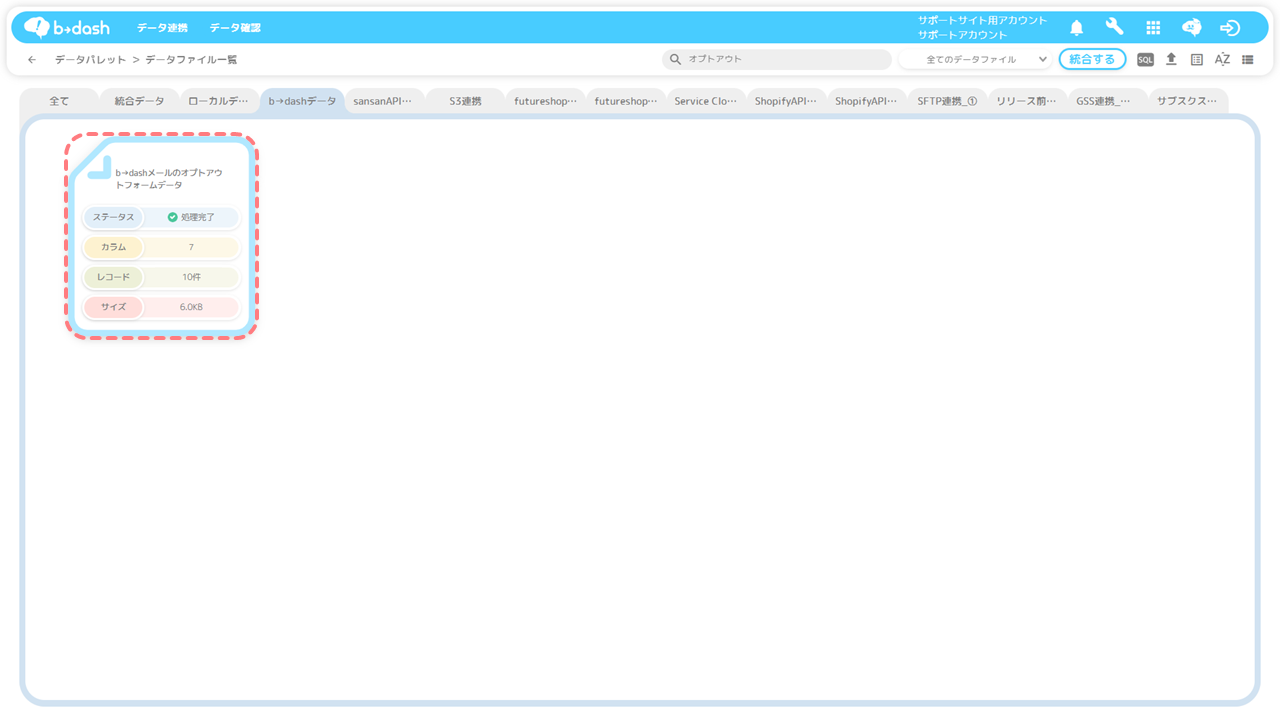This screenshot has width=1280, height=720.
Task: Click the データファイル一覧 breadcrumb
Action: coord(191,60)
